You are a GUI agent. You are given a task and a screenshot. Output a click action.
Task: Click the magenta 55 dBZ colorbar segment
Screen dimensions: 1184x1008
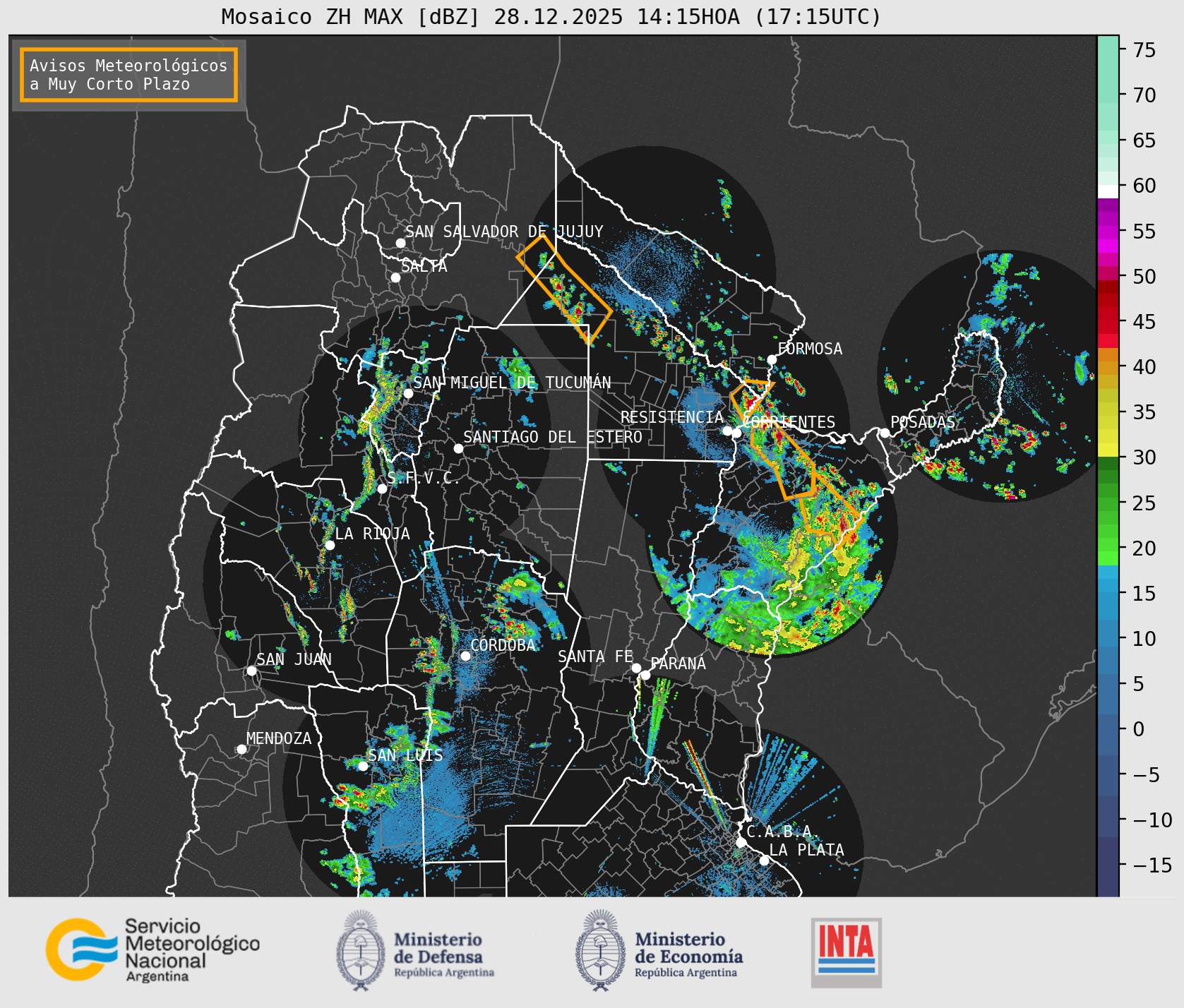tap(1108, 233)
